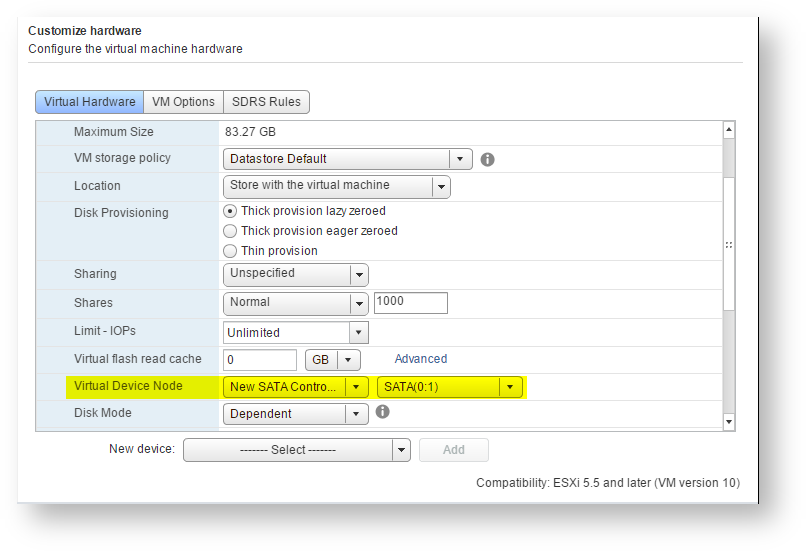Click the scrollbar up arrow
The image size is (807, 552).
pyautogui.click(x=728, y=130)
